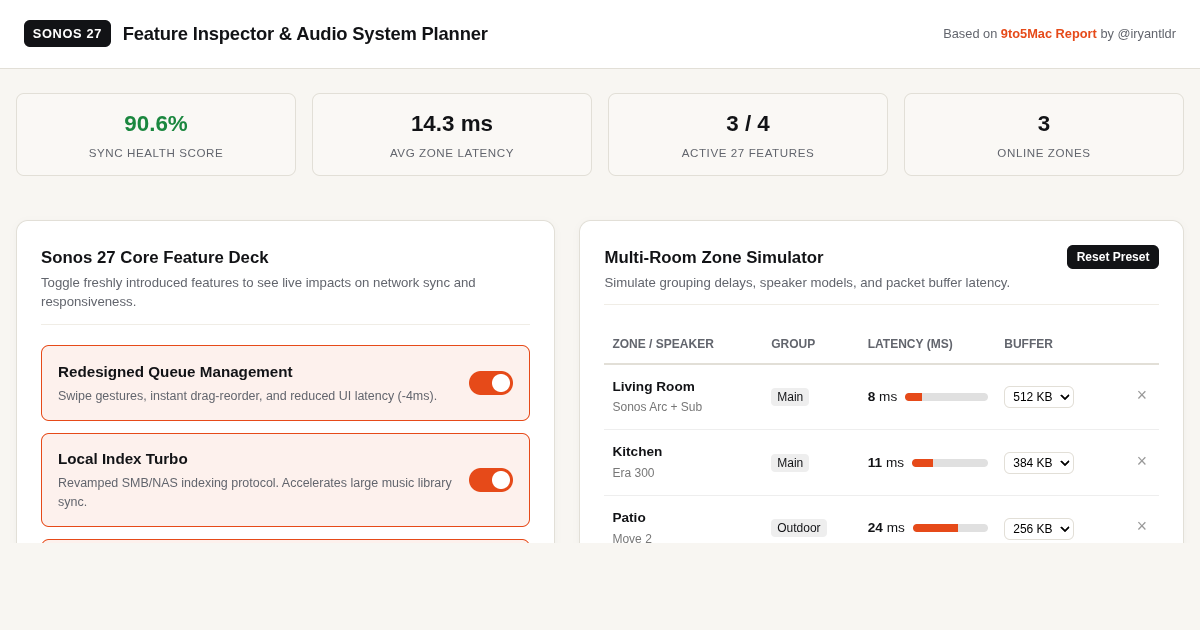The width and height of the screenshot is (1200, 630).
Task: Click the Local Index Turbo title
Action: pos(123,459)
